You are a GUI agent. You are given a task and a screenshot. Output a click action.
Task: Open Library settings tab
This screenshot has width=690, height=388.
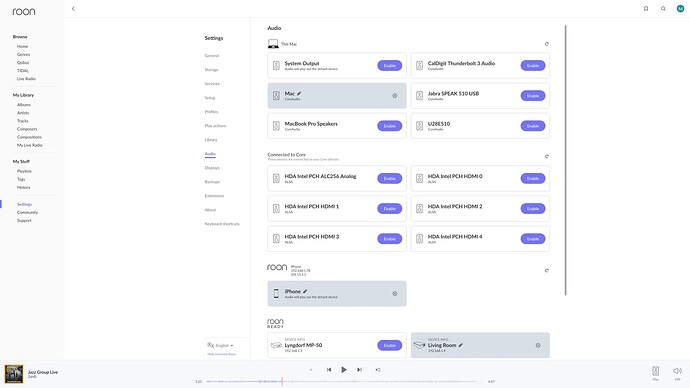pyautogui.click(x=211, y=140)
